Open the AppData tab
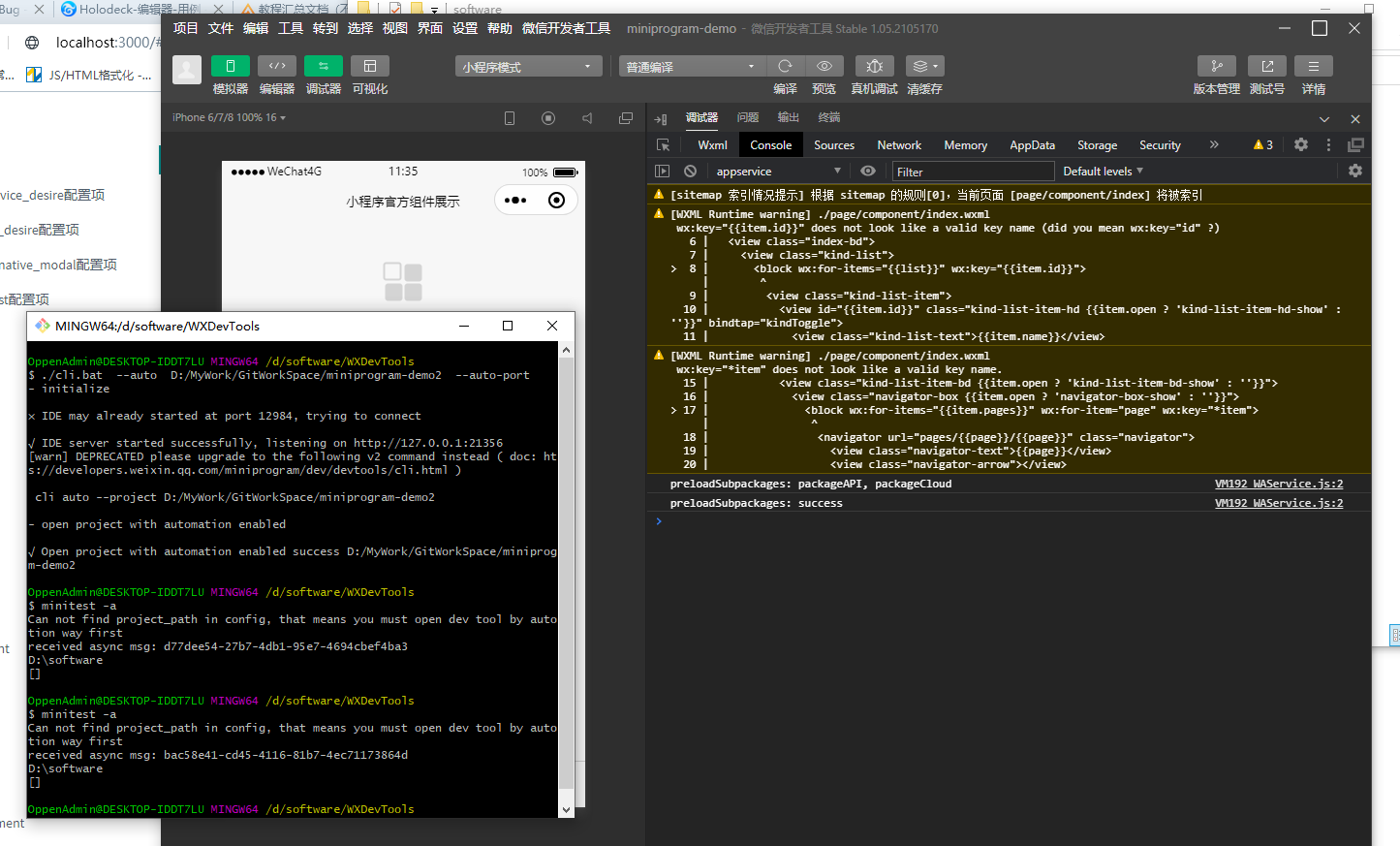 pyautogui.click(x=1033, y=145)
